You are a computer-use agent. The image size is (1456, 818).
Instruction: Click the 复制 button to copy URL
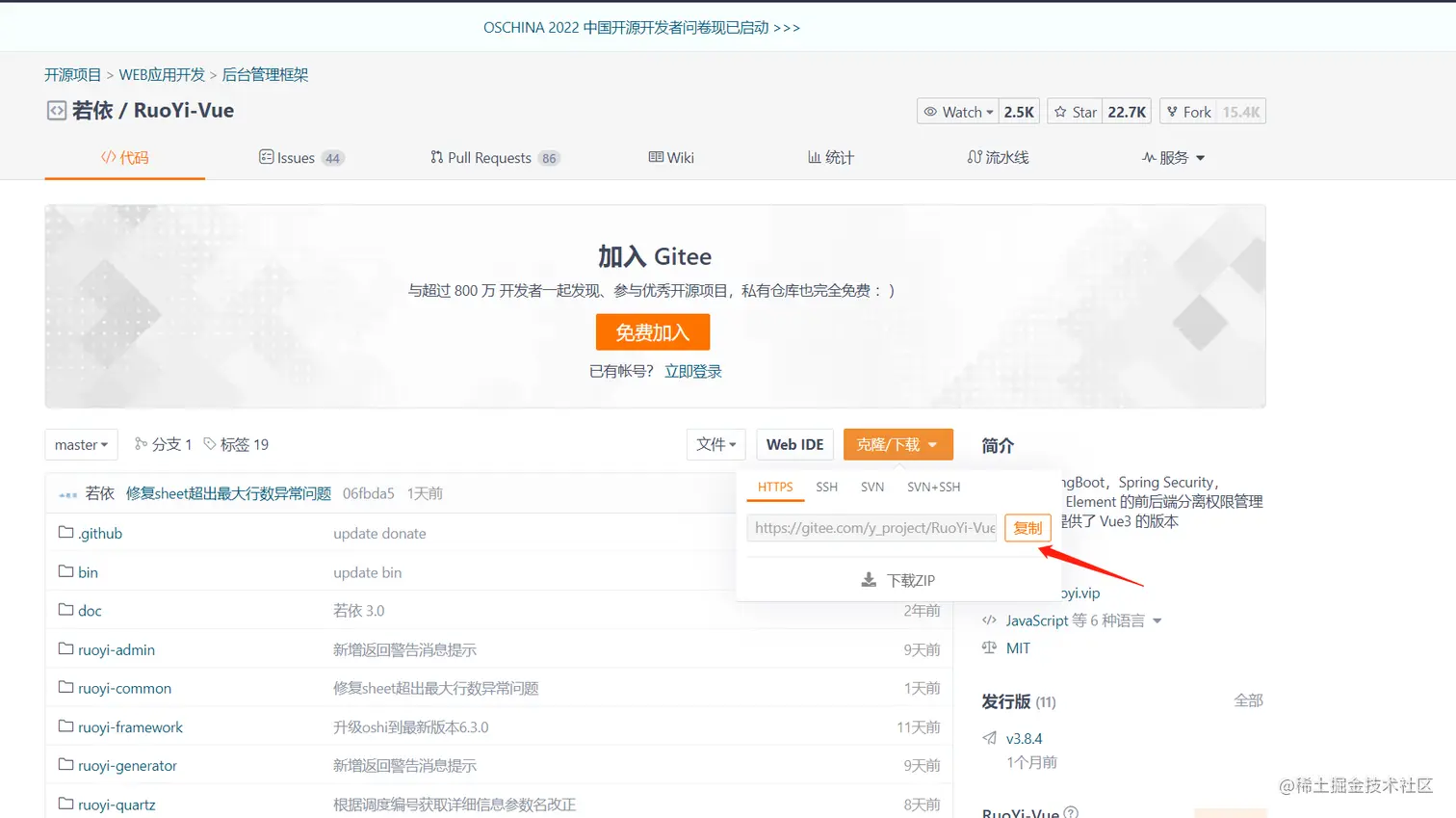click(x=1027, y=528)
